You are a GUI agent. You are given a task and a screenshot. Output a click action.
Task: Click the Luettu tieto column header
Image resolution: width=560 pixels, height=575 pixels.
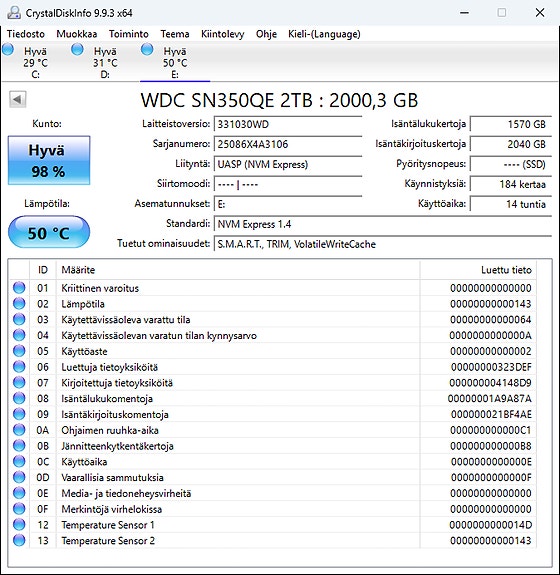coord(478,270)
